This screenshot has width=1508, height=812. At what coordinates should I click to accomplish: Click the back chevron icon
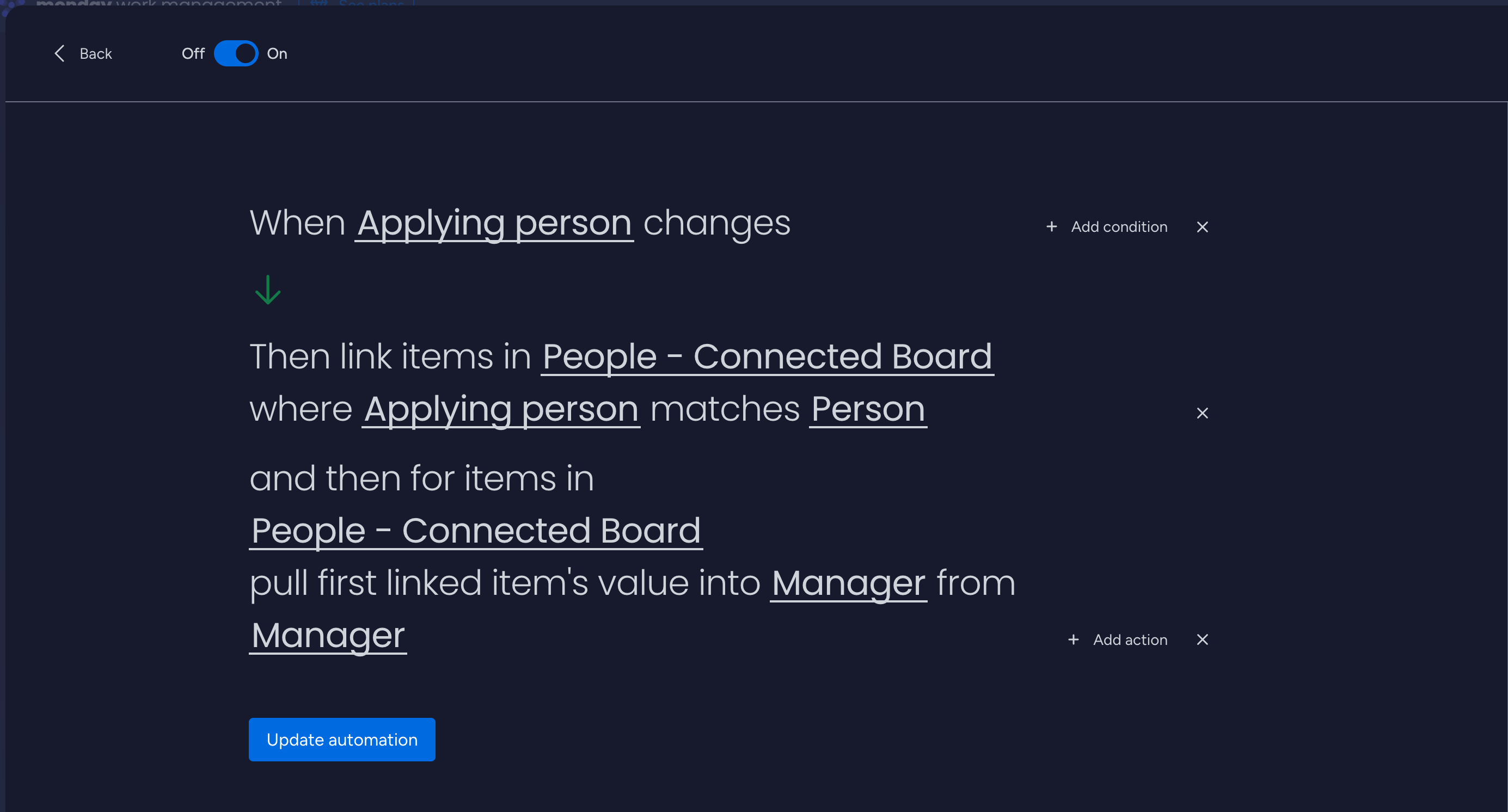59,53
